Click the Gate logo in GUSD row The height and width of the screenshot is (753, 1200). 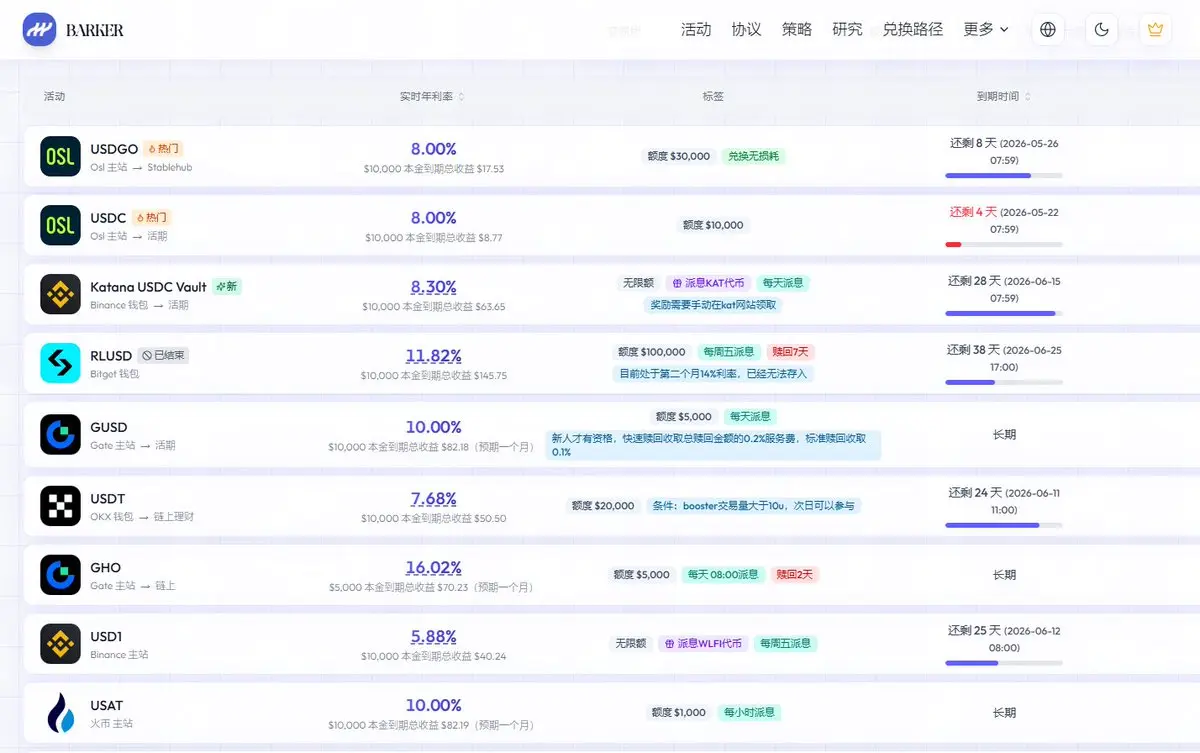[60, 435]
